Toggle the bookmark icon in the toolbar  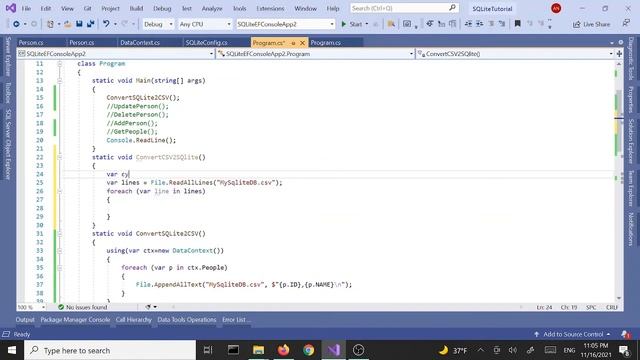click(517, 24)
